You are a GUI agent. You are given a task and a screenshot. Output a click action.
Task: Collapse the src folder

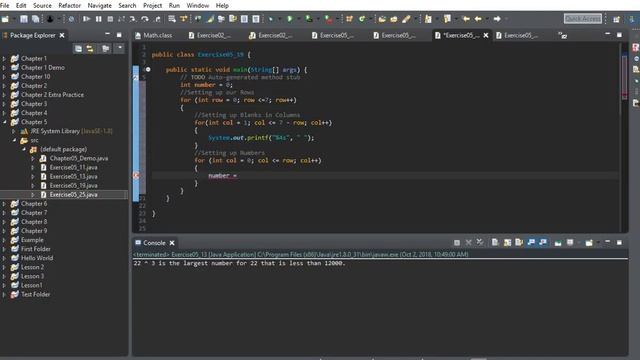pyautogui.click(x=14, y=140)
